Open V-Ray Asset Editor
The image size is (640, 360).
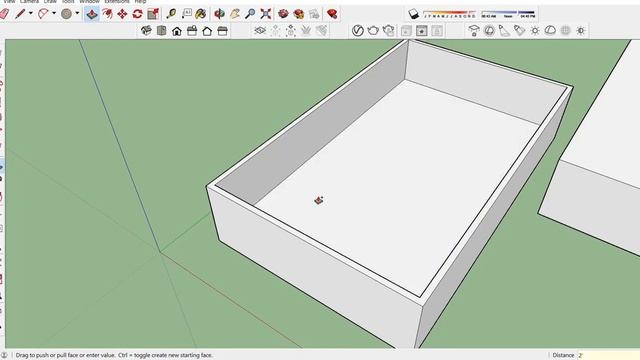click(x=358, y=31)
